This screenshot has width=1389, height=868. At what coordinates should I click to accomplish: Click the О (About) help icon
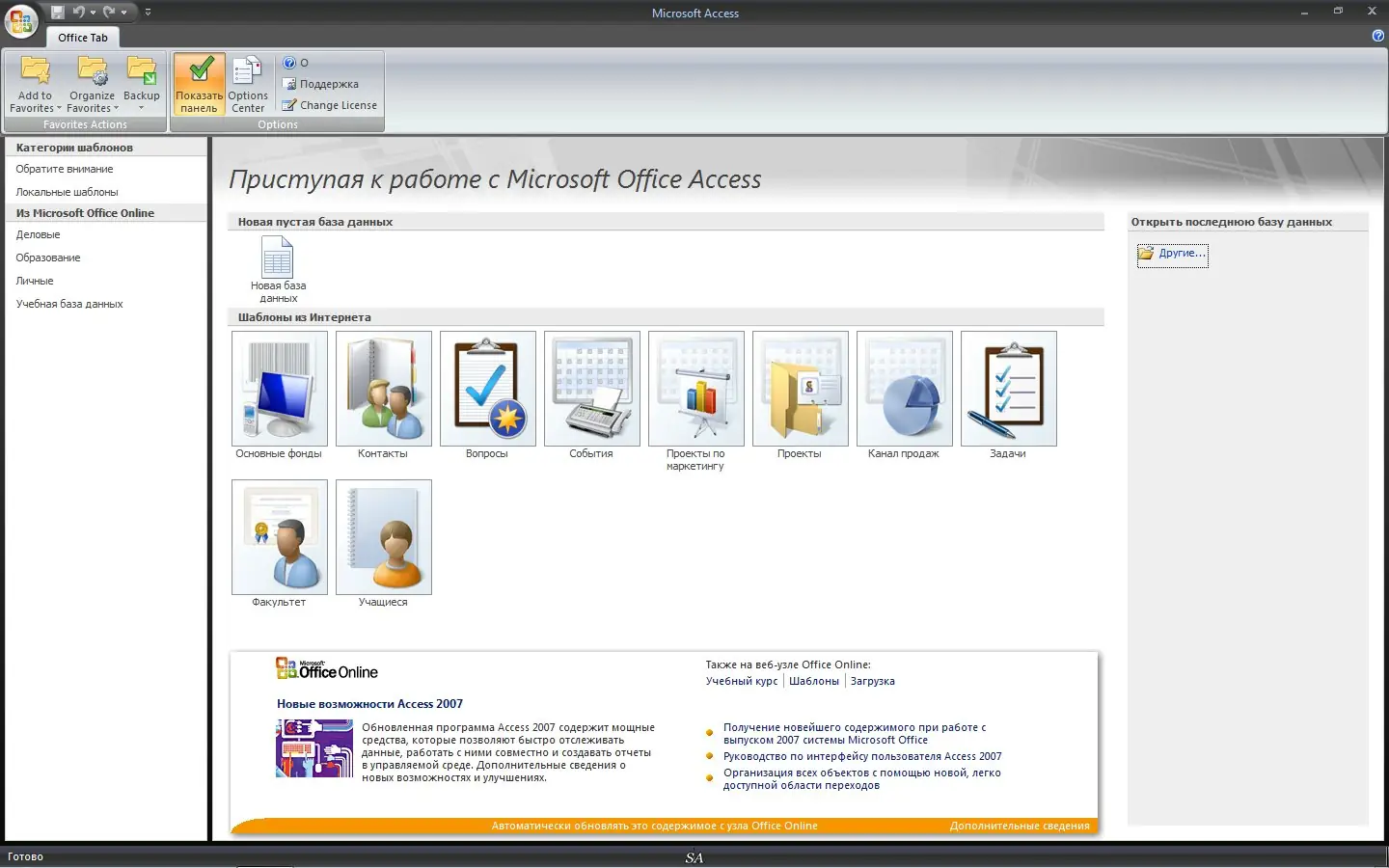295,63
